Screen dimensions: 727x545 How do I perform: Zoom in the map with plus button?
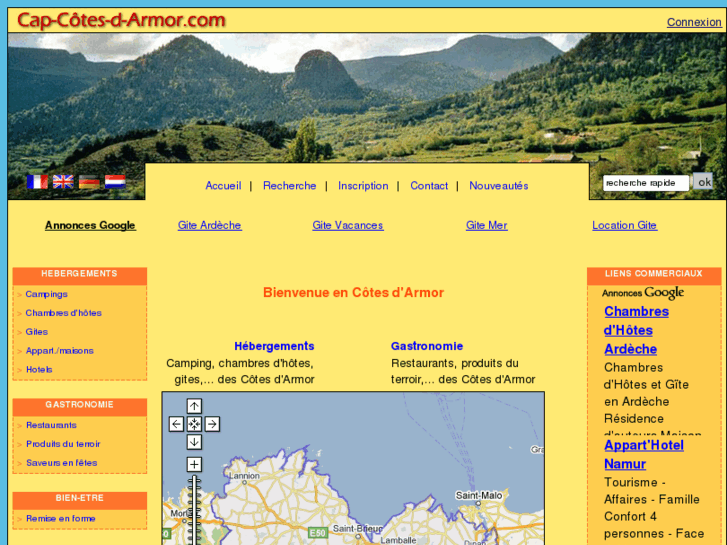[194, 464]
